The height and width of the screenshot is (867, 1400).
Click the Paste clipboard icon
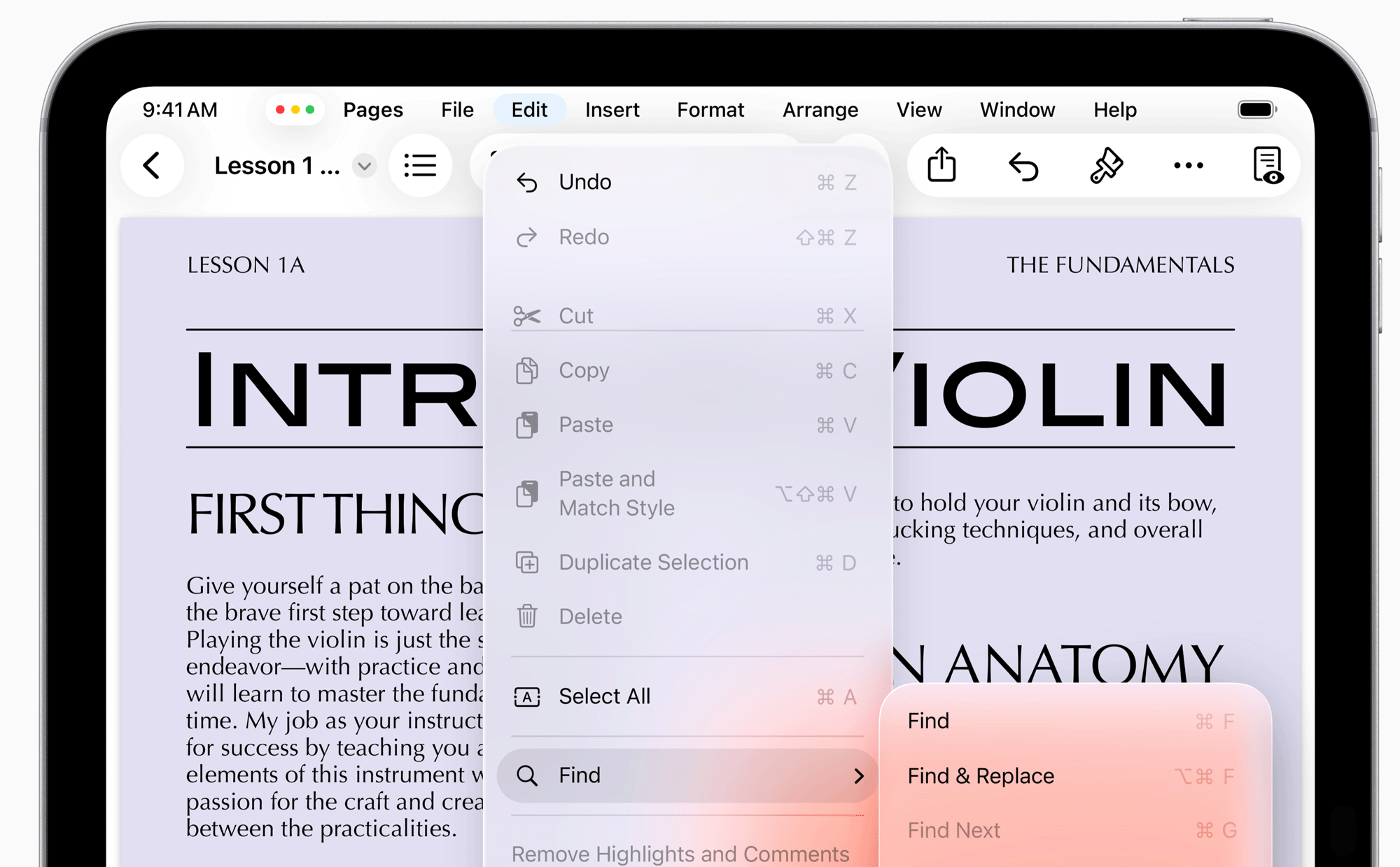526,425
